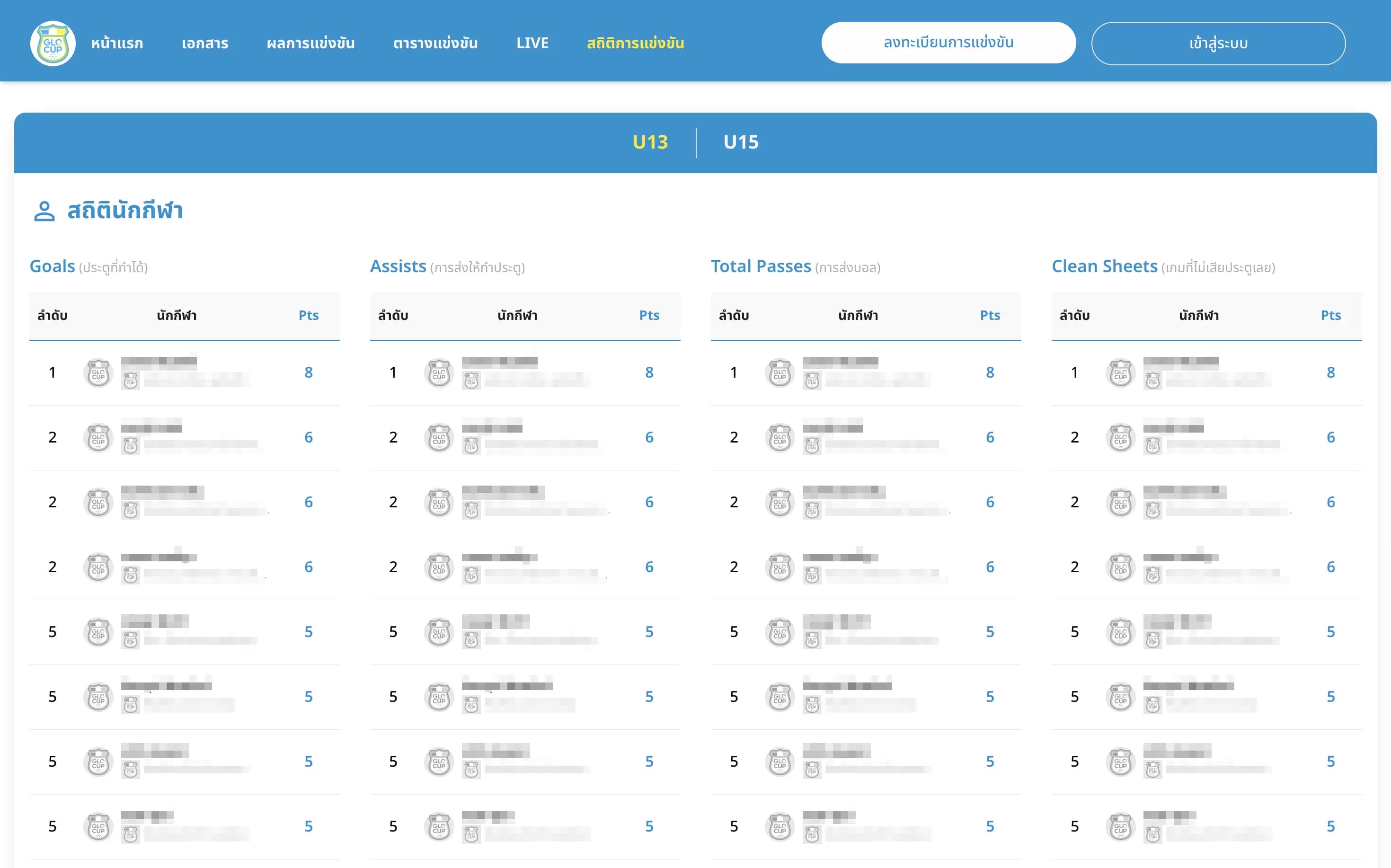The height and width of the screenshot is (868, 1391).
Task: Click rank 1 player badge in Clean Sheets
Action: coord(1120,373)
